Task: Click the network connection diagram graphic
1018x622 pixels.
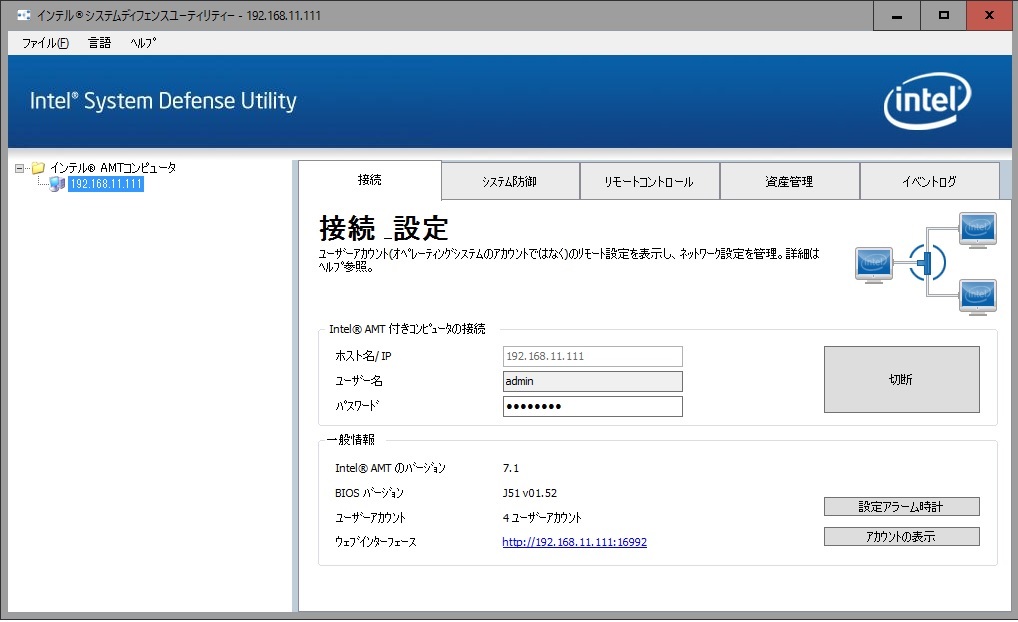Action: 926,263
